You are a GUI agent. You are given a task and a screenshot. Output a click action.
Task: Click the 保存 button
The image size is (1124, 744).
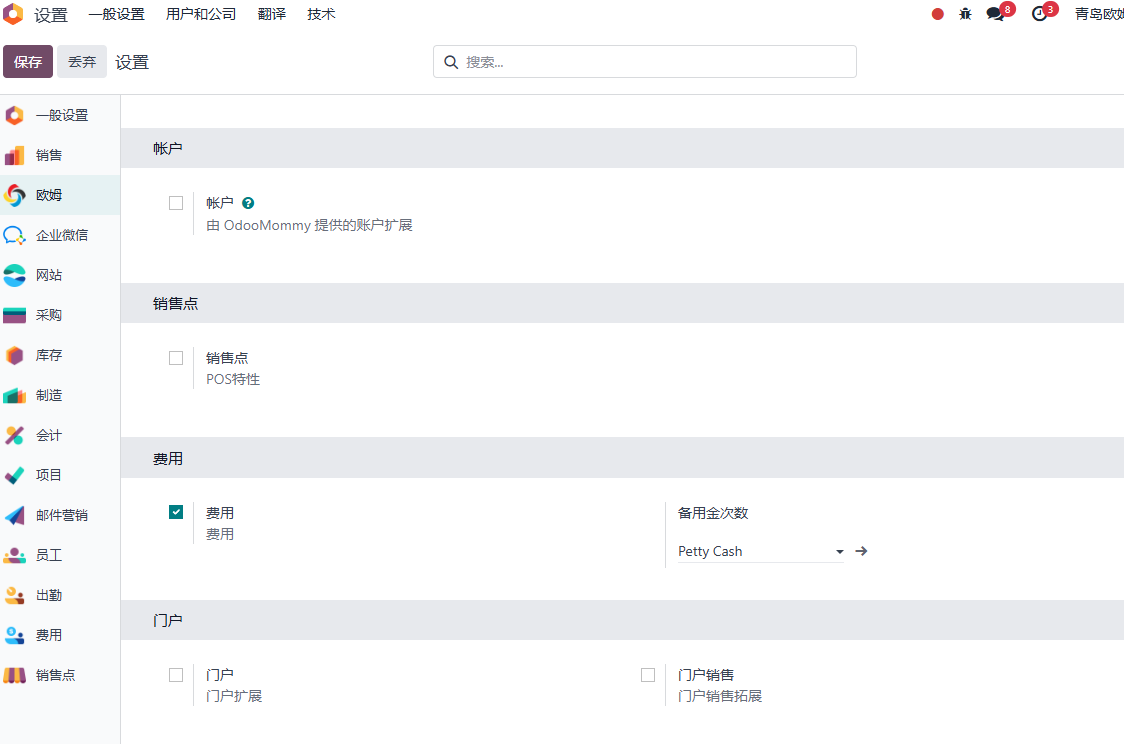(x=28, y=62)
